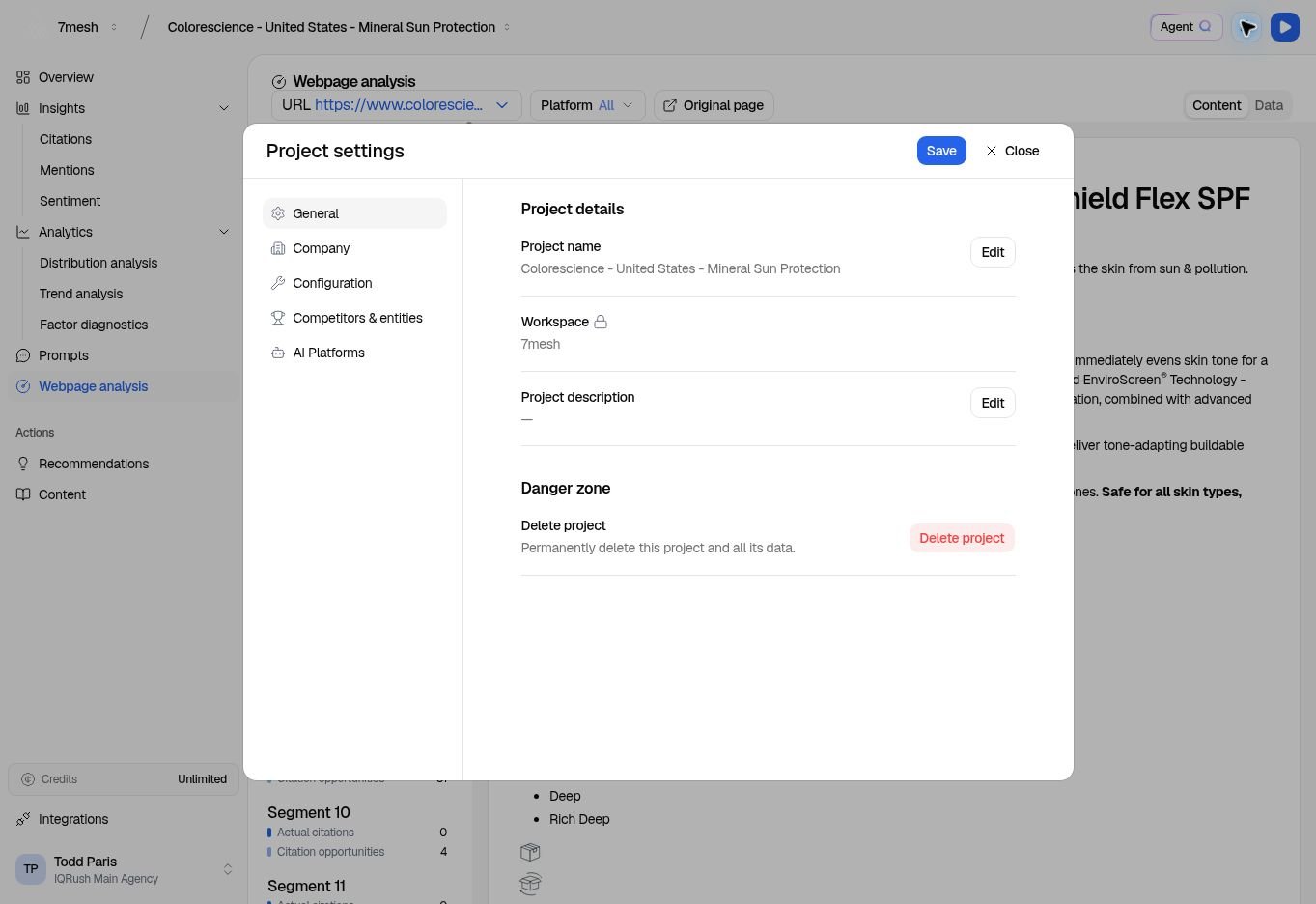Click the Recommendations lightbulb icon

tap(23, 464)
